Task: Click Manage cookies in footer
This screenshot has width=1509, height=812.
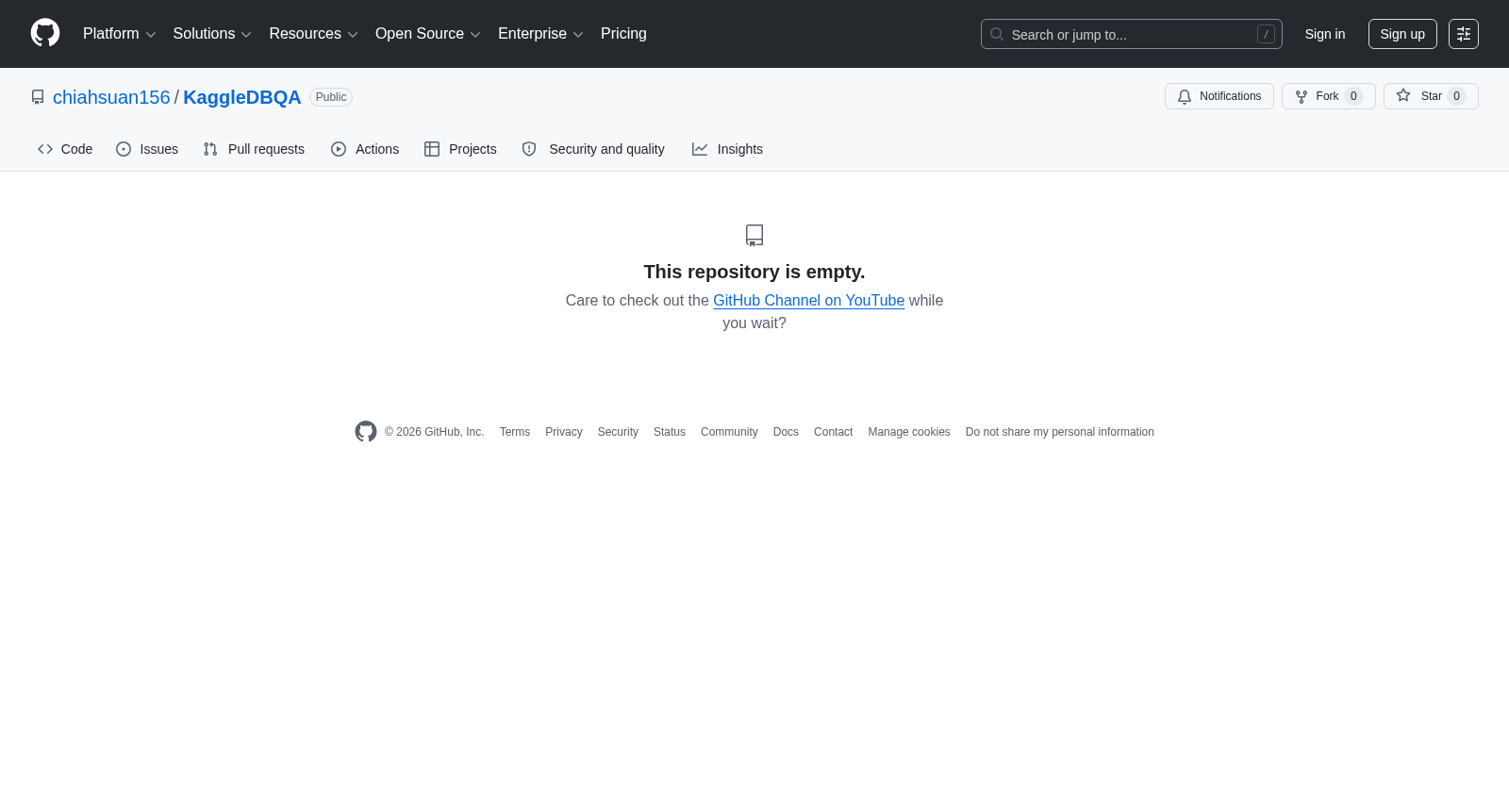Action: pos(909,432)
